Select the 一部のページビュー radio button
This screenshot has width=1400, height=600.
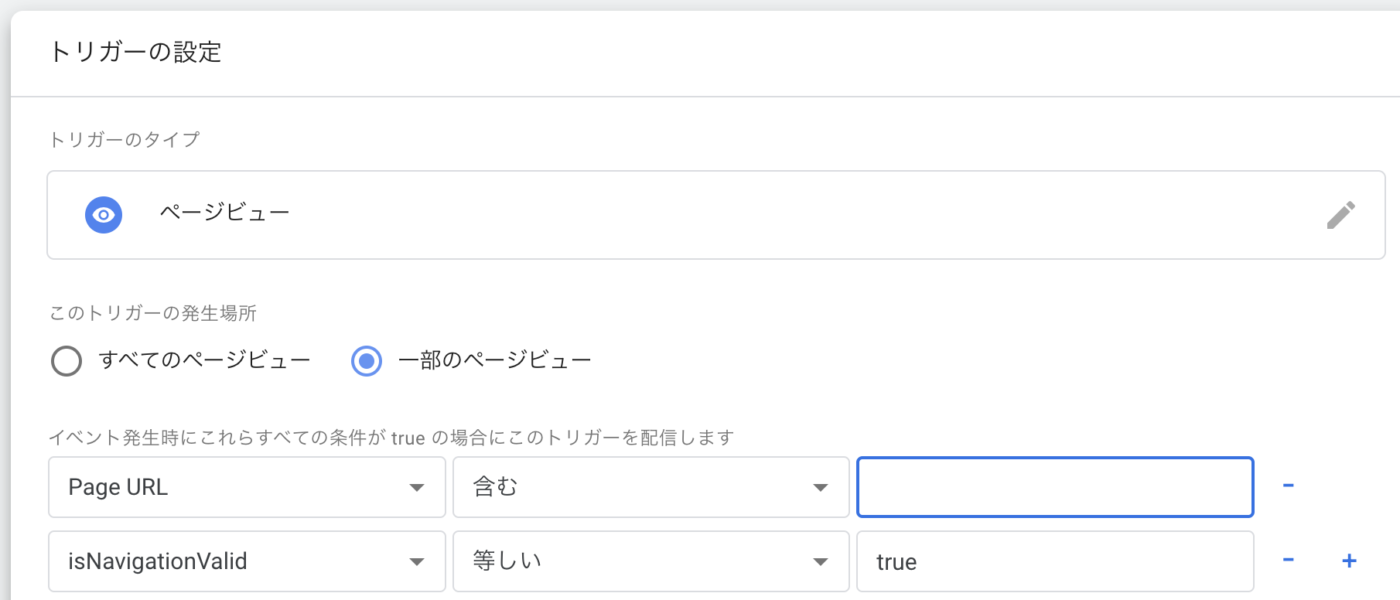(x=367, y=361)
